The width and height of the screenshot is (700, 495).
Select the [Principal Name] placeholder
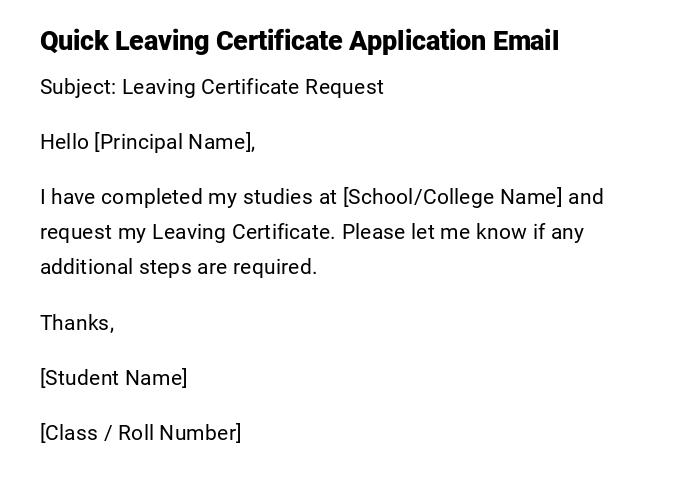point(174,142)
